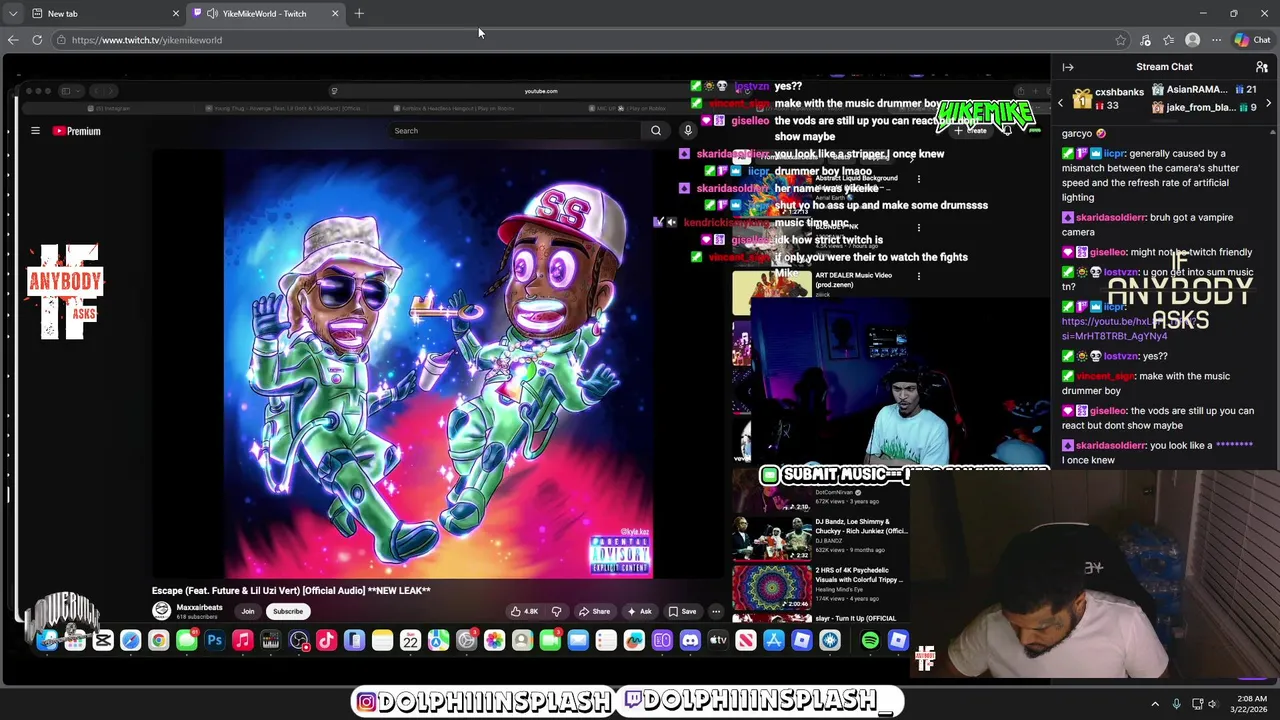Image resolution: width=1280 pixels, height=720 pixels.
Task: Open the Copilot Chat button
Action: (x=1252, y=40)
